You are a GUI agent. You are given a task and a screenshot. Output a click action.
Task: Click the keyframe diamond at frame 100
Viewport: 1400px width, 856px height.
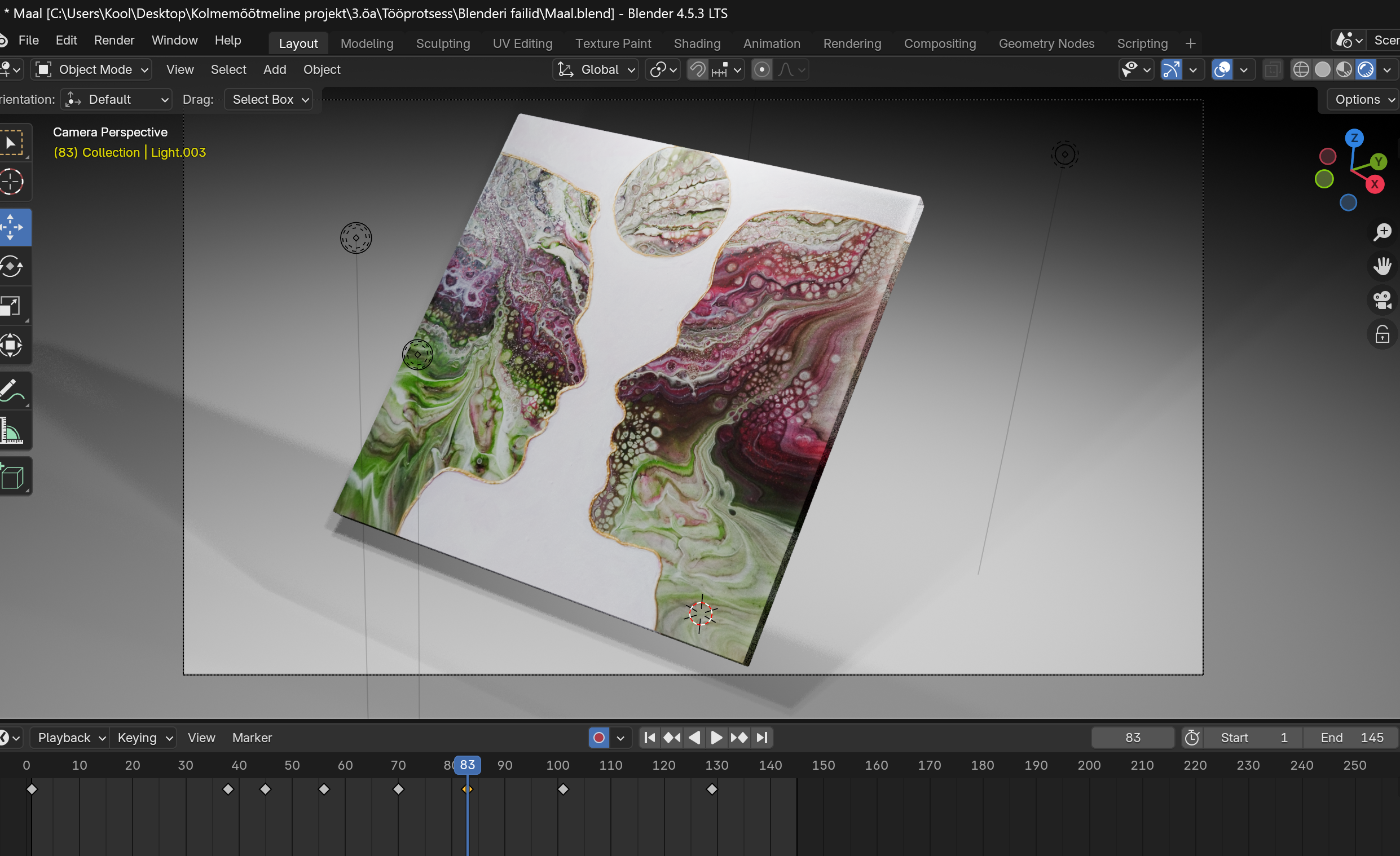click(x=562, y=789)
